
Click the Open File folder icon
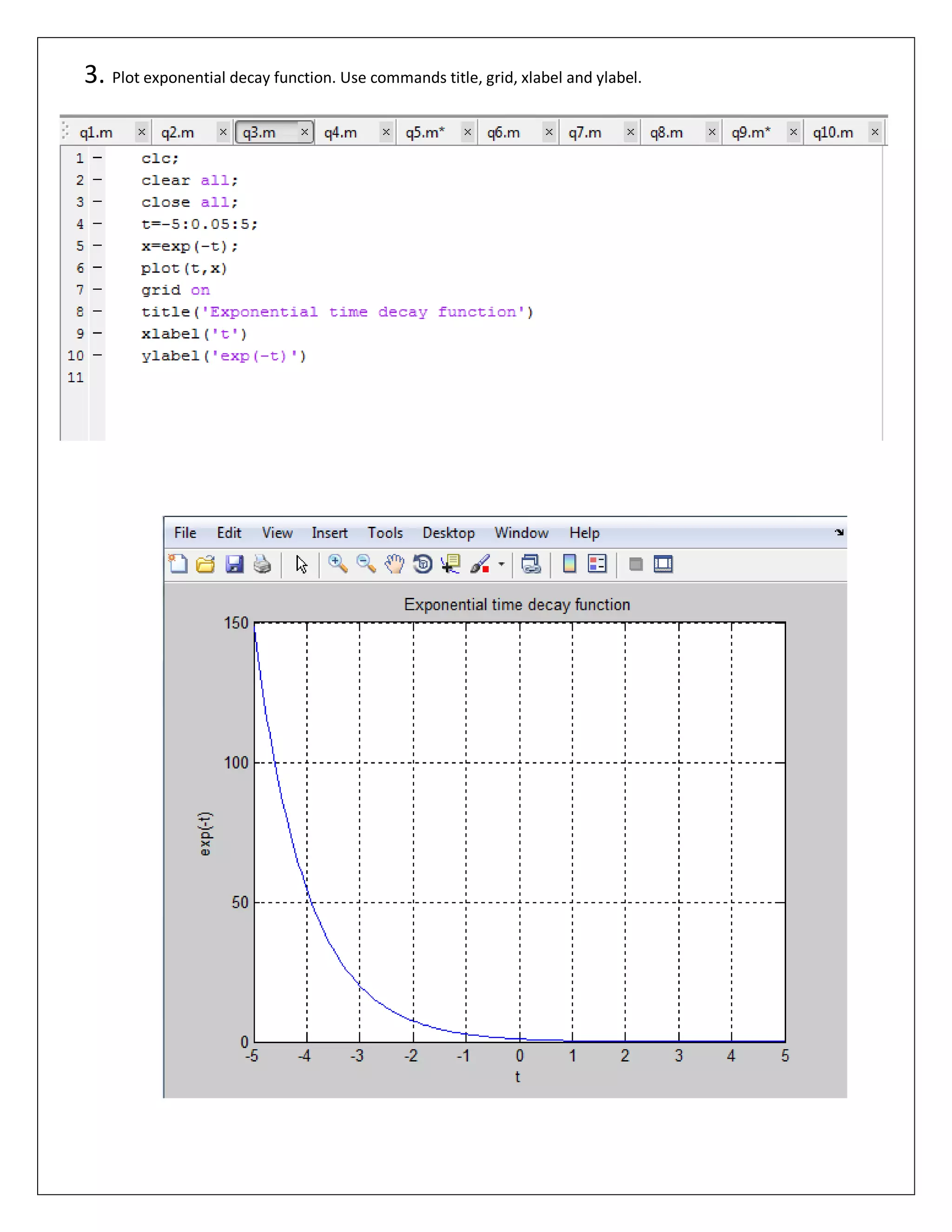pos(206,563)
